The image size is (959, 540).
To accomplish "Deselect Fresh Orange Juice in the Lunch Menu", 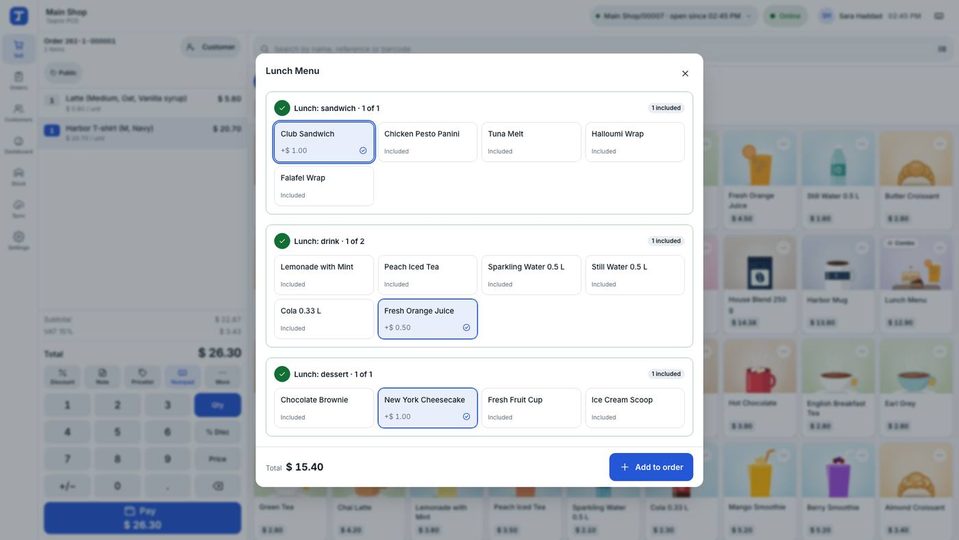I will tap(428, 319).
